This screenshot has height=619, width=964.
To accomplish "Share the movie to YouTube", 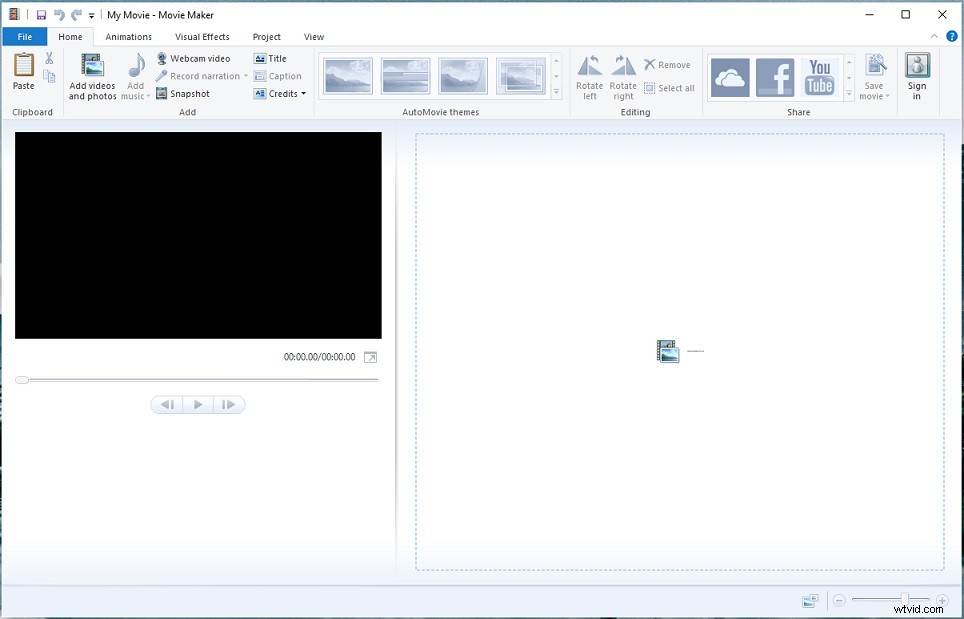I will pyautogui.click(x=820, y=76).
